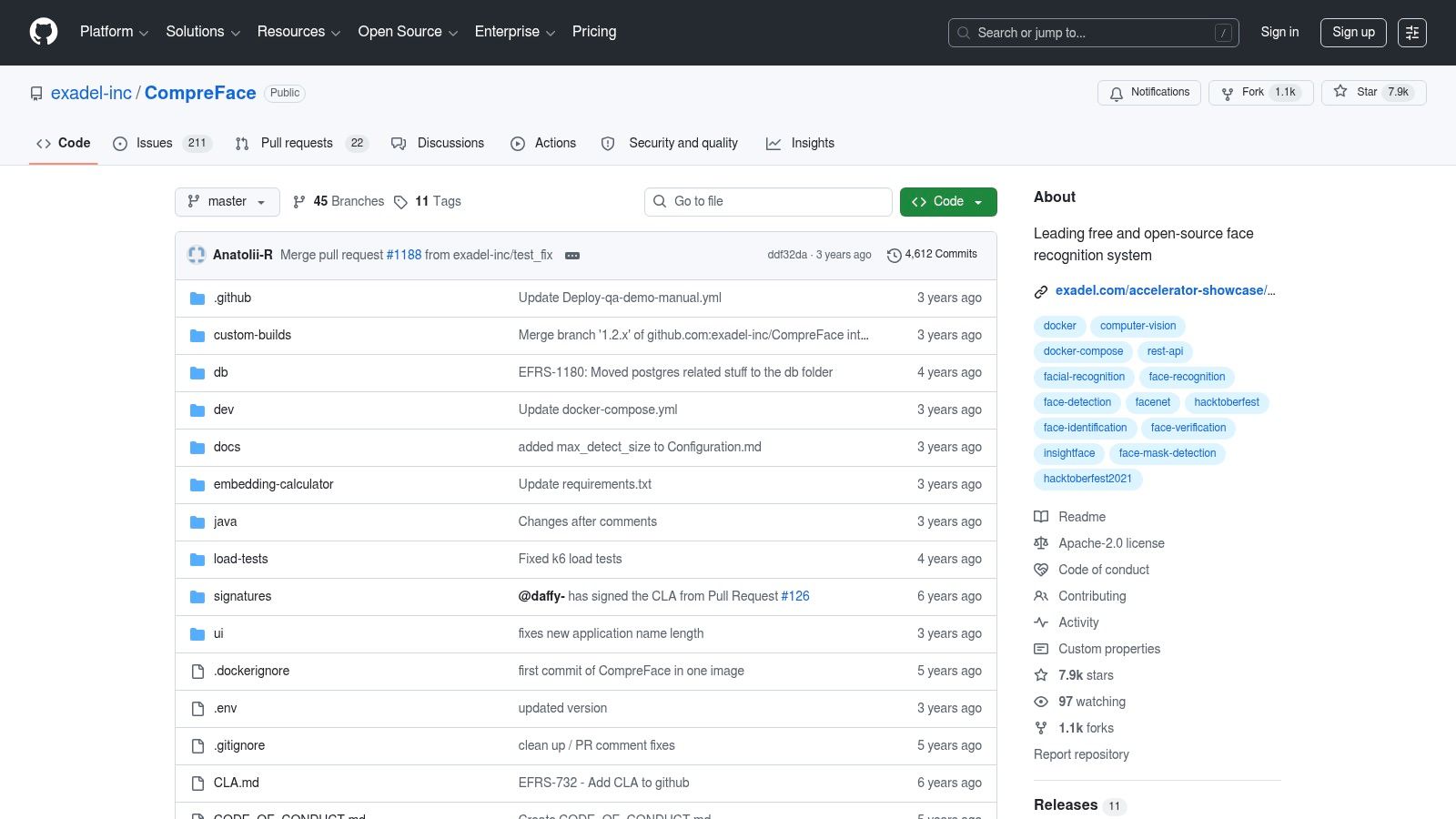Click the commit history clock icon
Screen dimensions: 1456x819
click(x=895, y=256)
